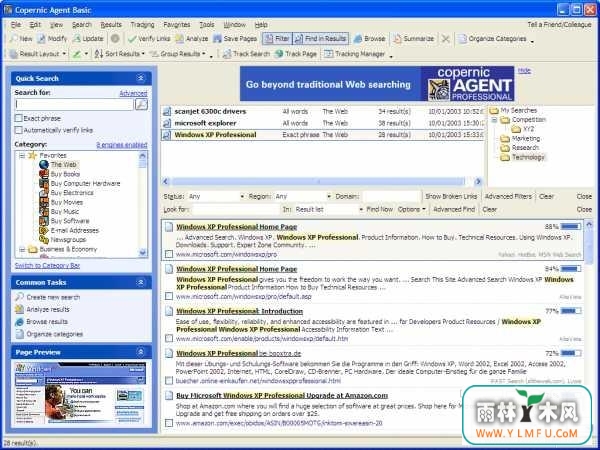Open Organize Categories from toolbar

coord(493,39)
